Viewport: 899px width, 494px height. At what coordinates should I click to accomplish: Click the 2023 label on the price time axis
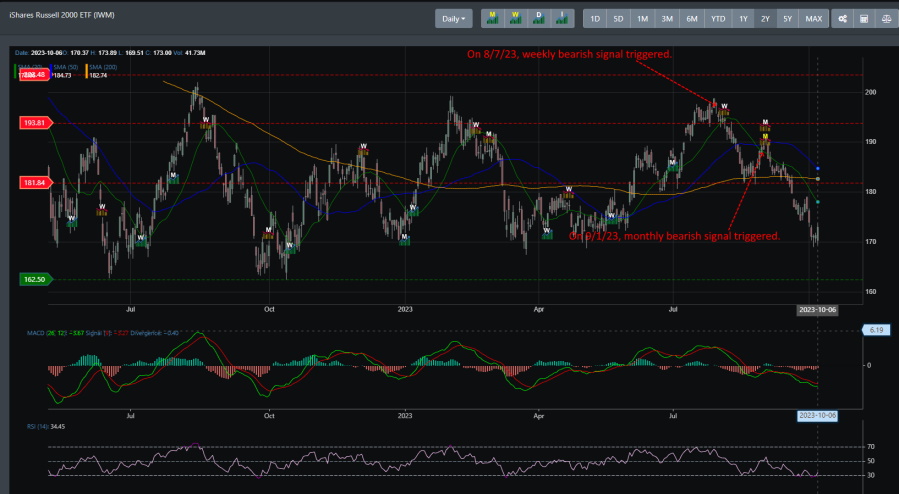point(405,309)
